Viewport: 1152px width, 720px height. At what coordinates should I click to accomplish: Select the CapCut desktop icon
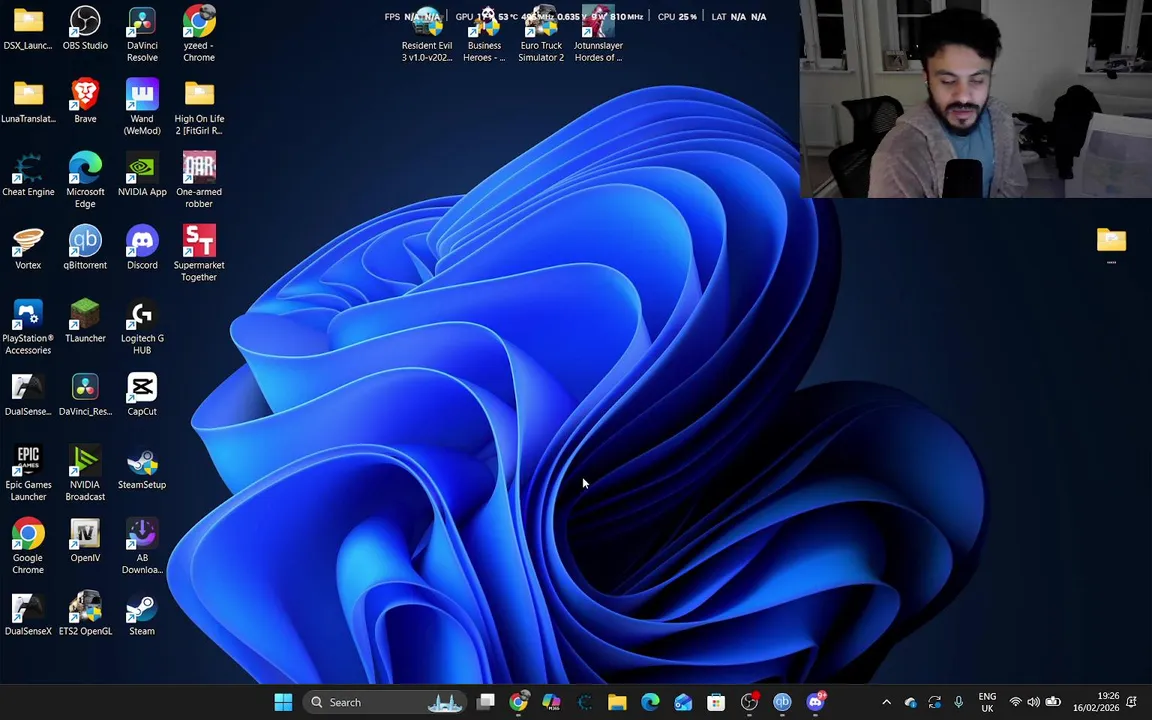[x=142, y=395]
